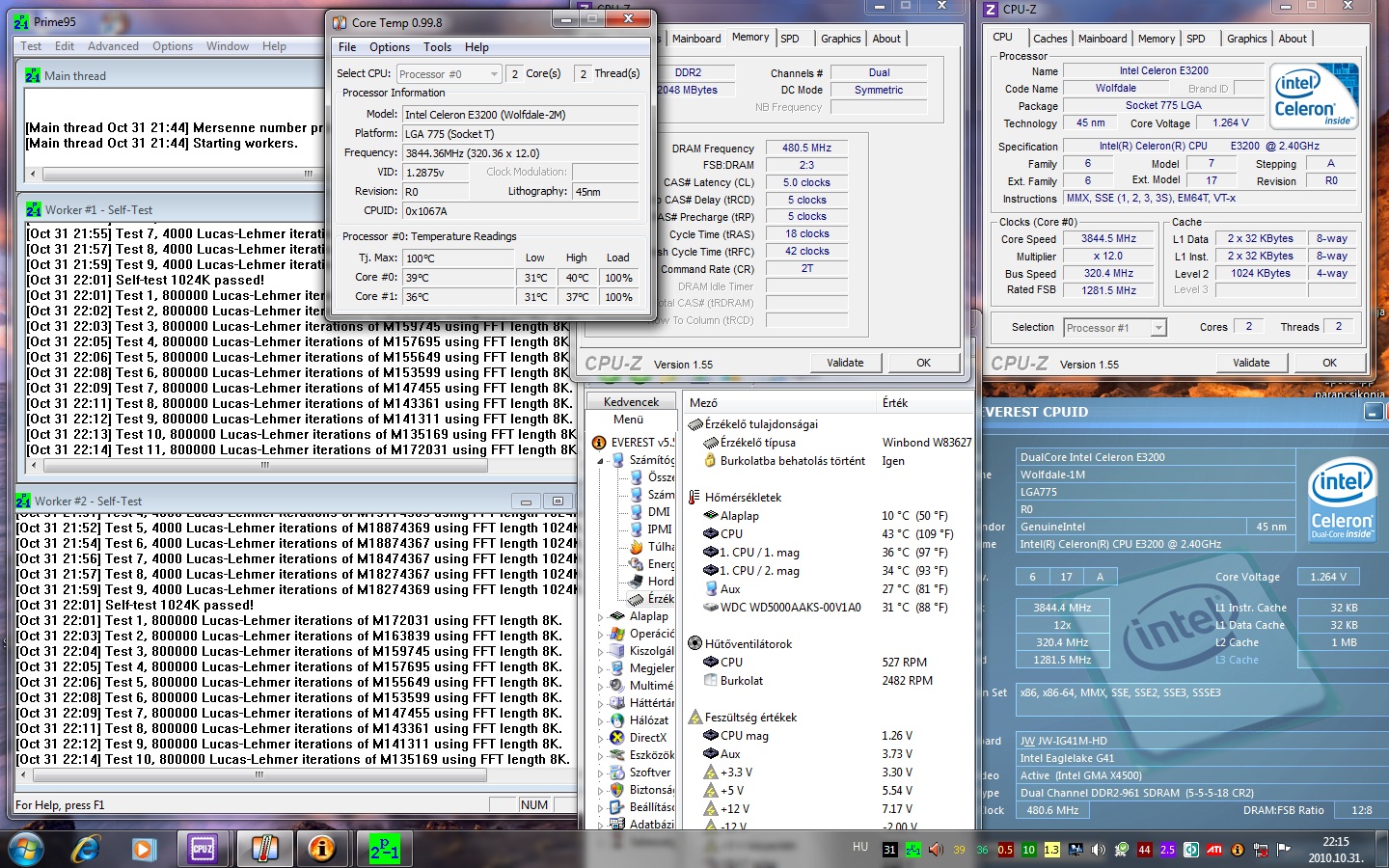This screenshot has height=868, width=1389.
Task: Open the Action Center flag tray icon
Action: tap(1284, 850)
